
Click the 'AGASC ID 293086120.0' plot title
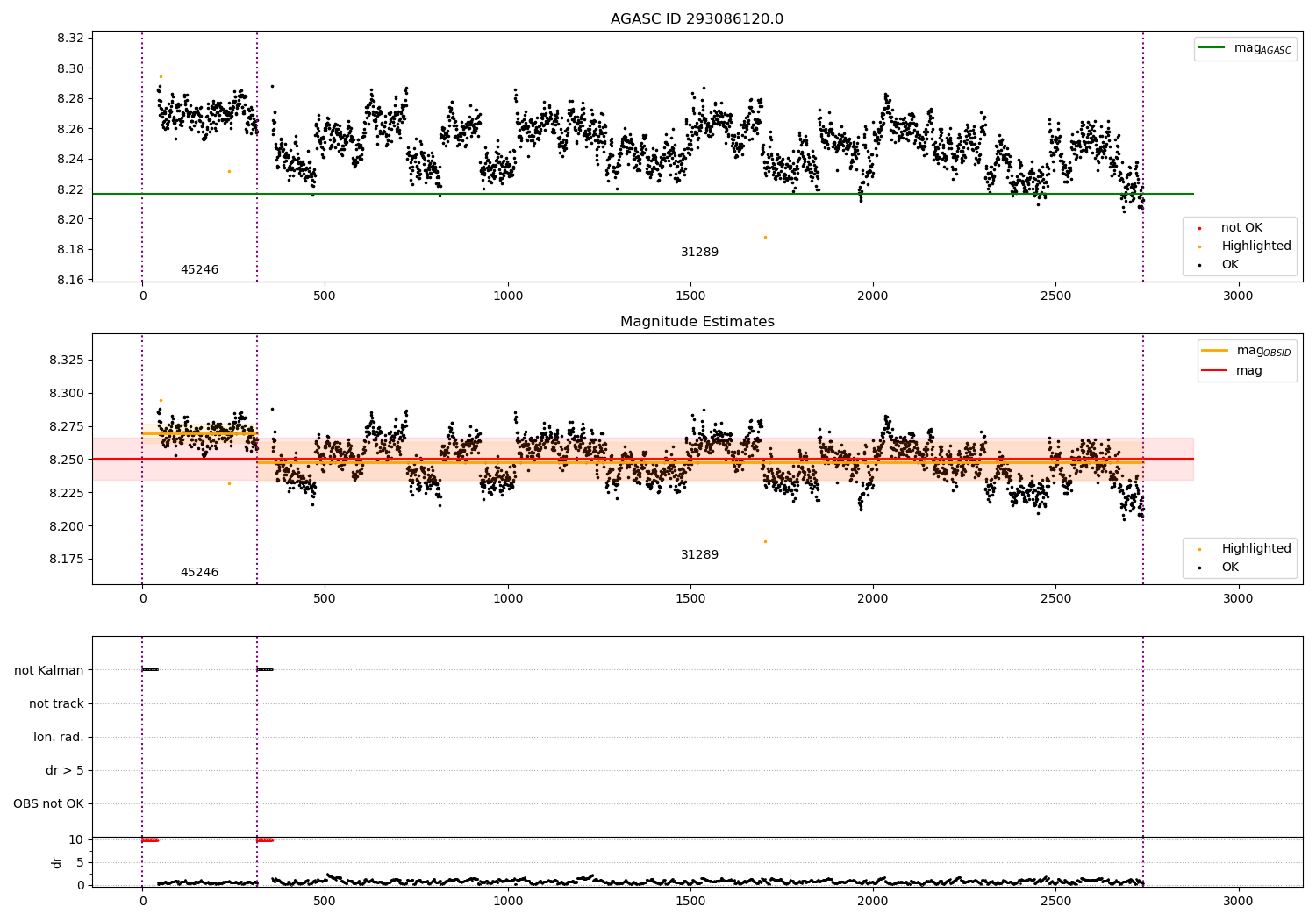[697, 19]
